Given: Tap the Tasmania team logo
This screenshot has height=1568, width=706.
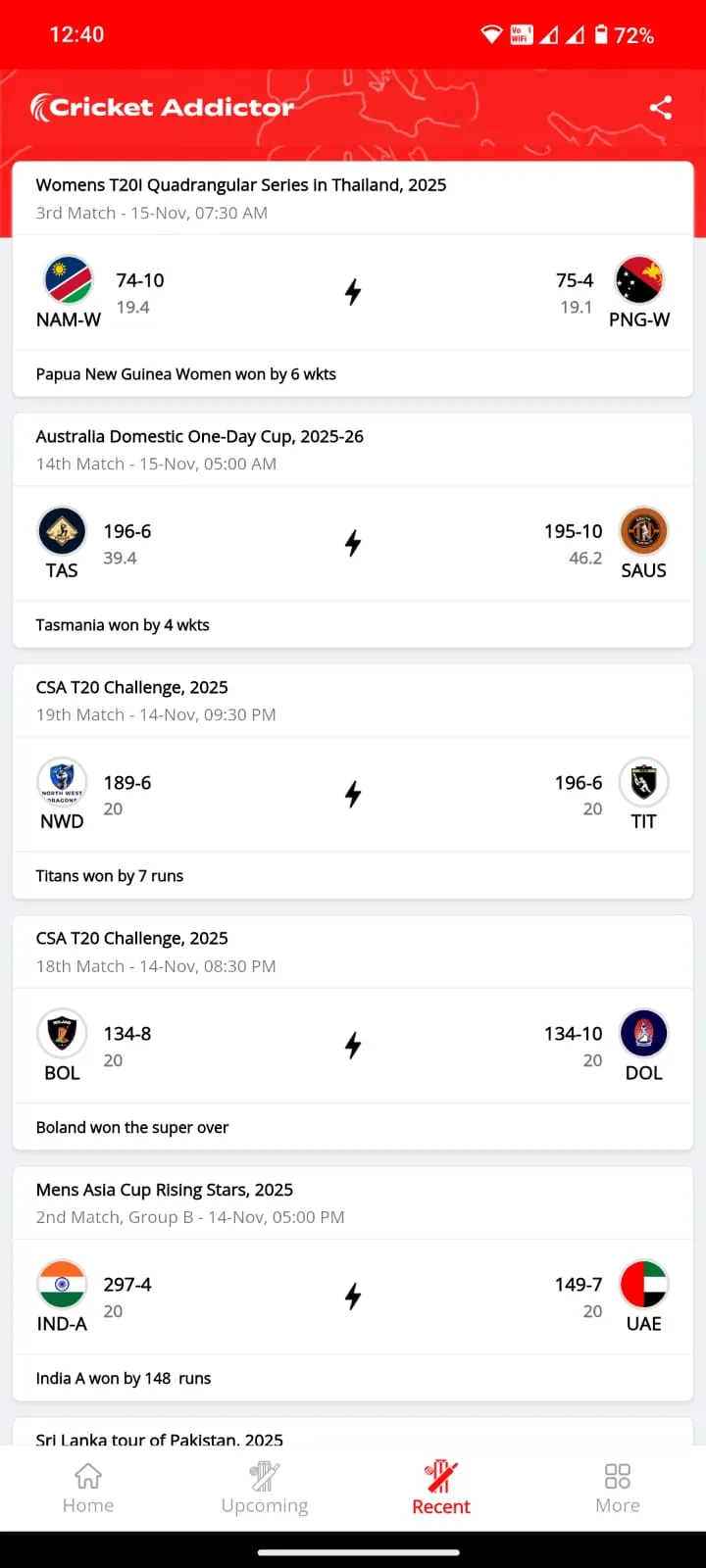Looking at the screenshot, I should (x=62, y=531).
